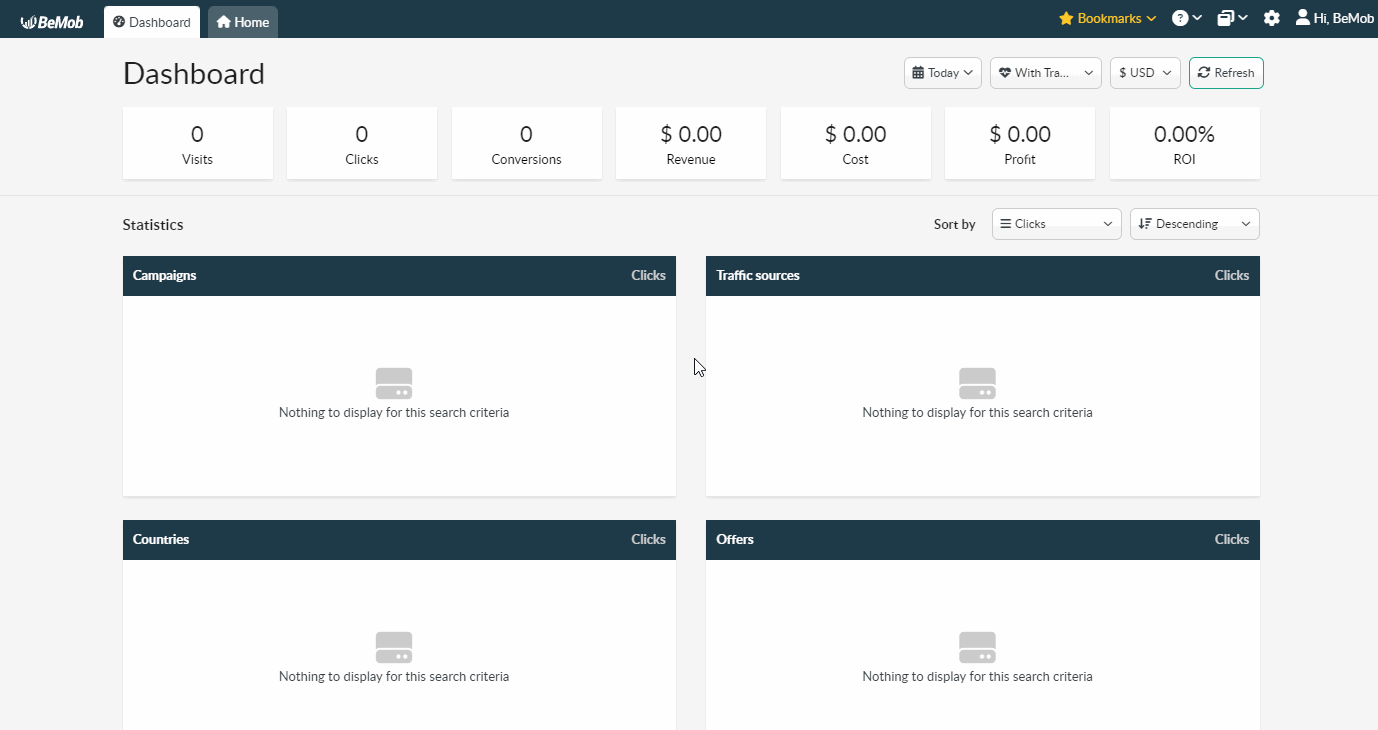
Task: Expand the Bookmarks menu
Action: [1108, 18]
